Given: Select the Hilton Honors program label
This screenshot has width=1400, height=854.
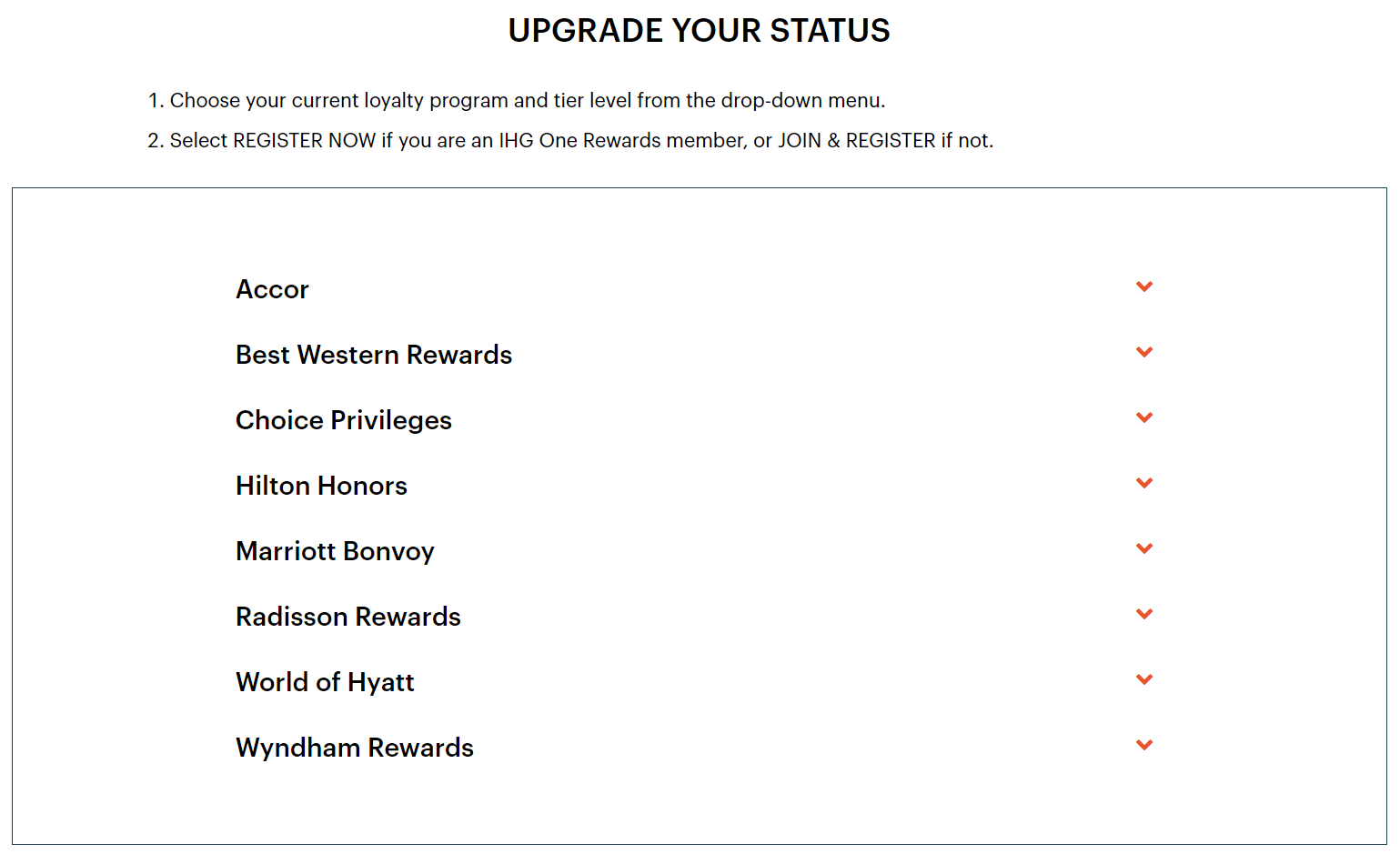Looking at the screenshot, I should pyautogui.click(x=321, y=486).
